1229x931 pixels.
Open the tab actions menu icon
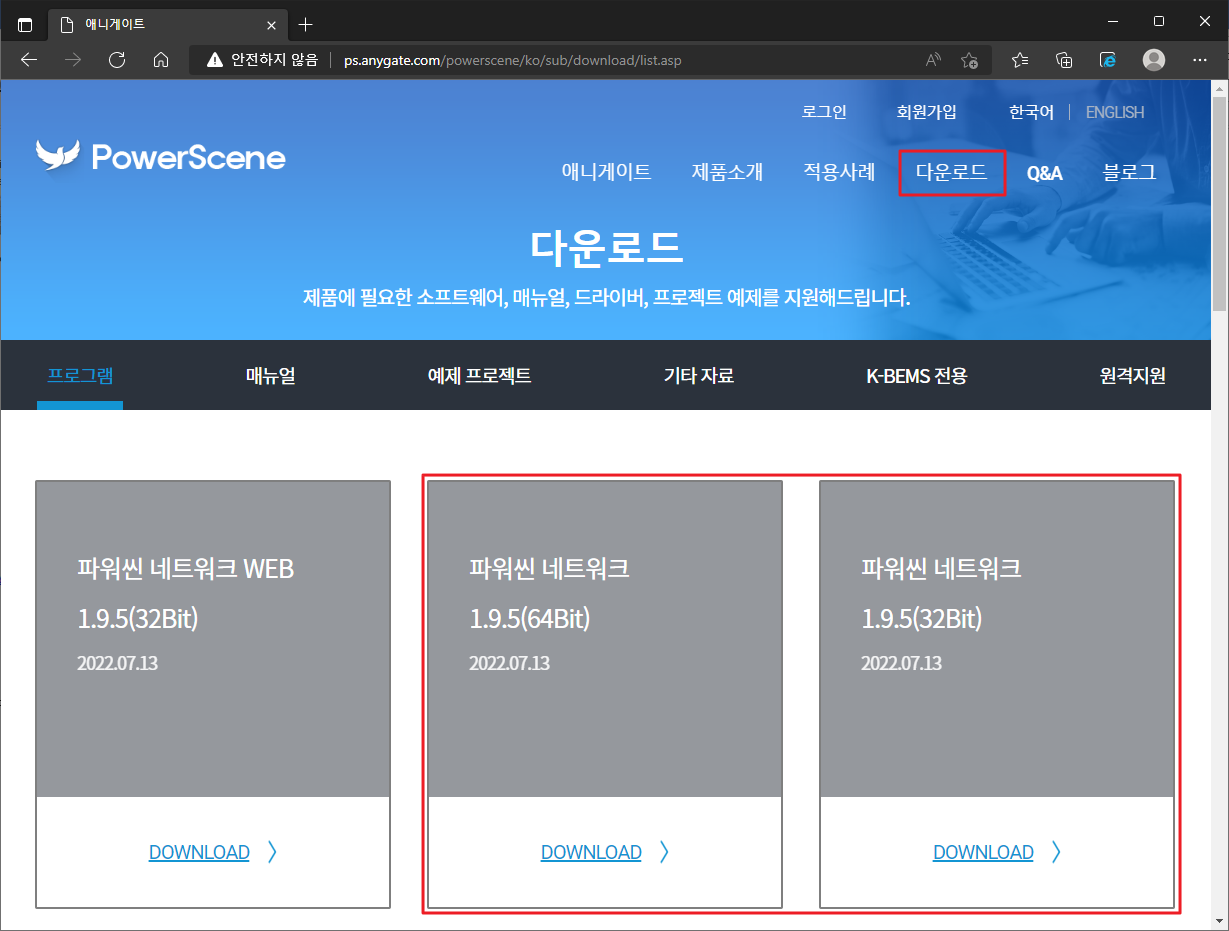click(25, 24)
